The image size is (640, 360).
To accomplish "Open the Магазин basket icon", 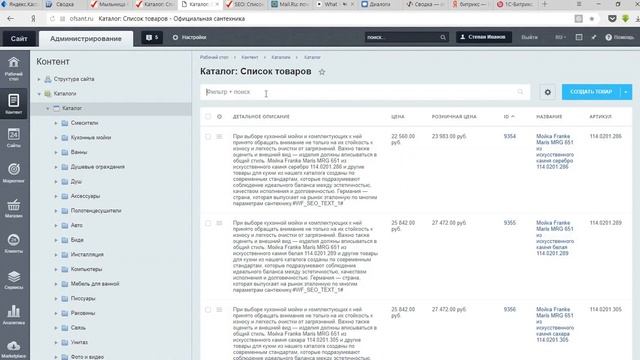I will click(13, 208).
